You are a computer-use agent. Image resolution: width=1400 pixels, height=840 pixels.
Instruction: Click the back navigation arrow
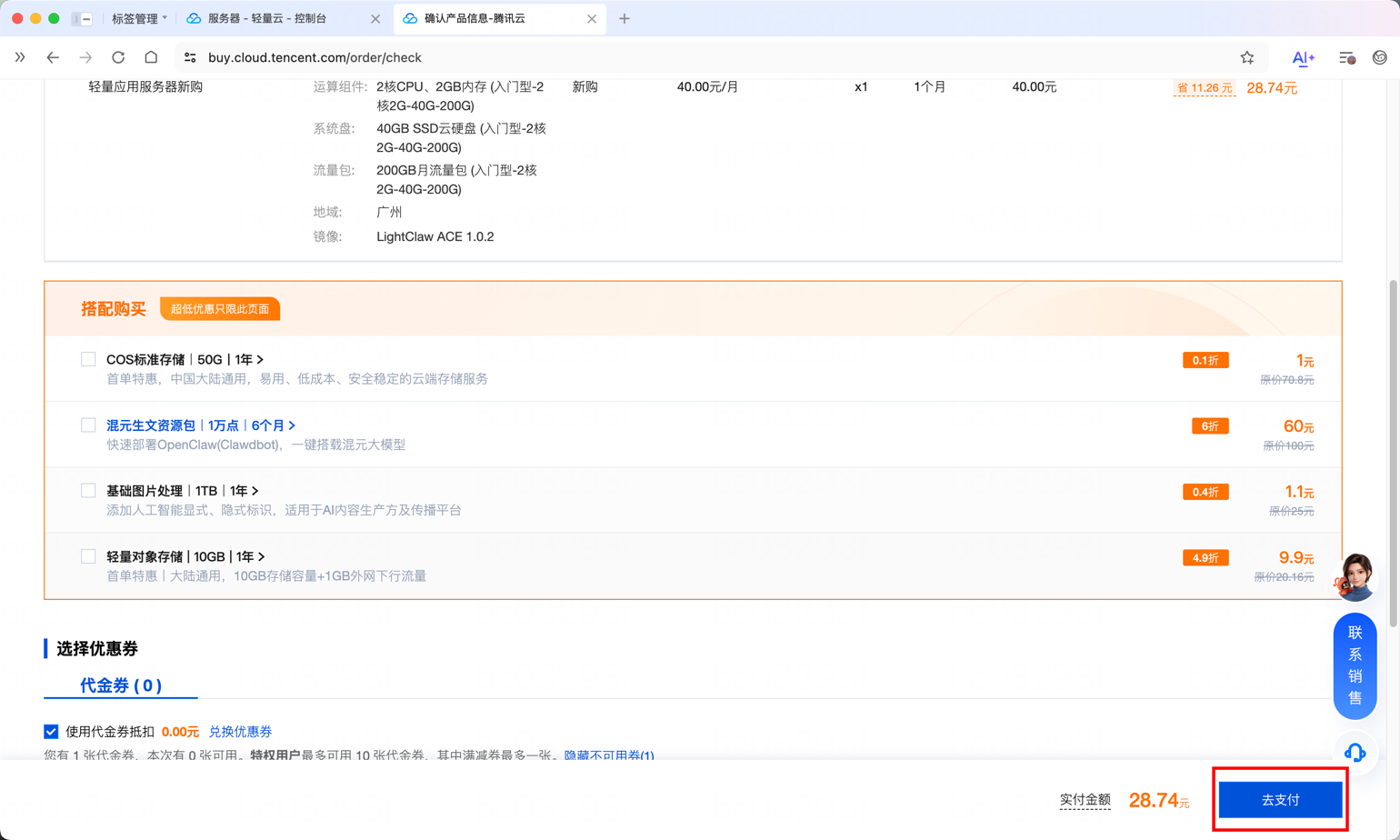[53, 56]
